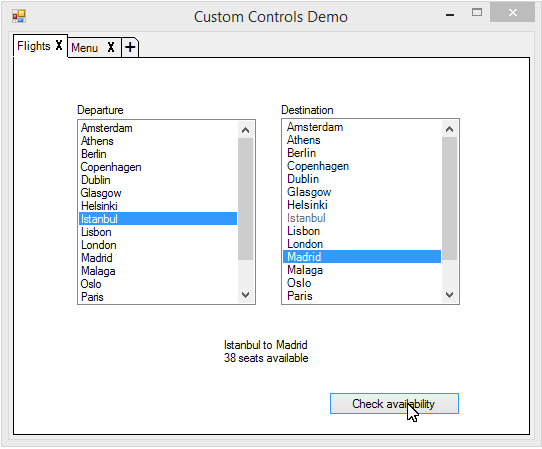Switch to the Flights tab
This screenshot has height=449, width=542.
(34, 46)
